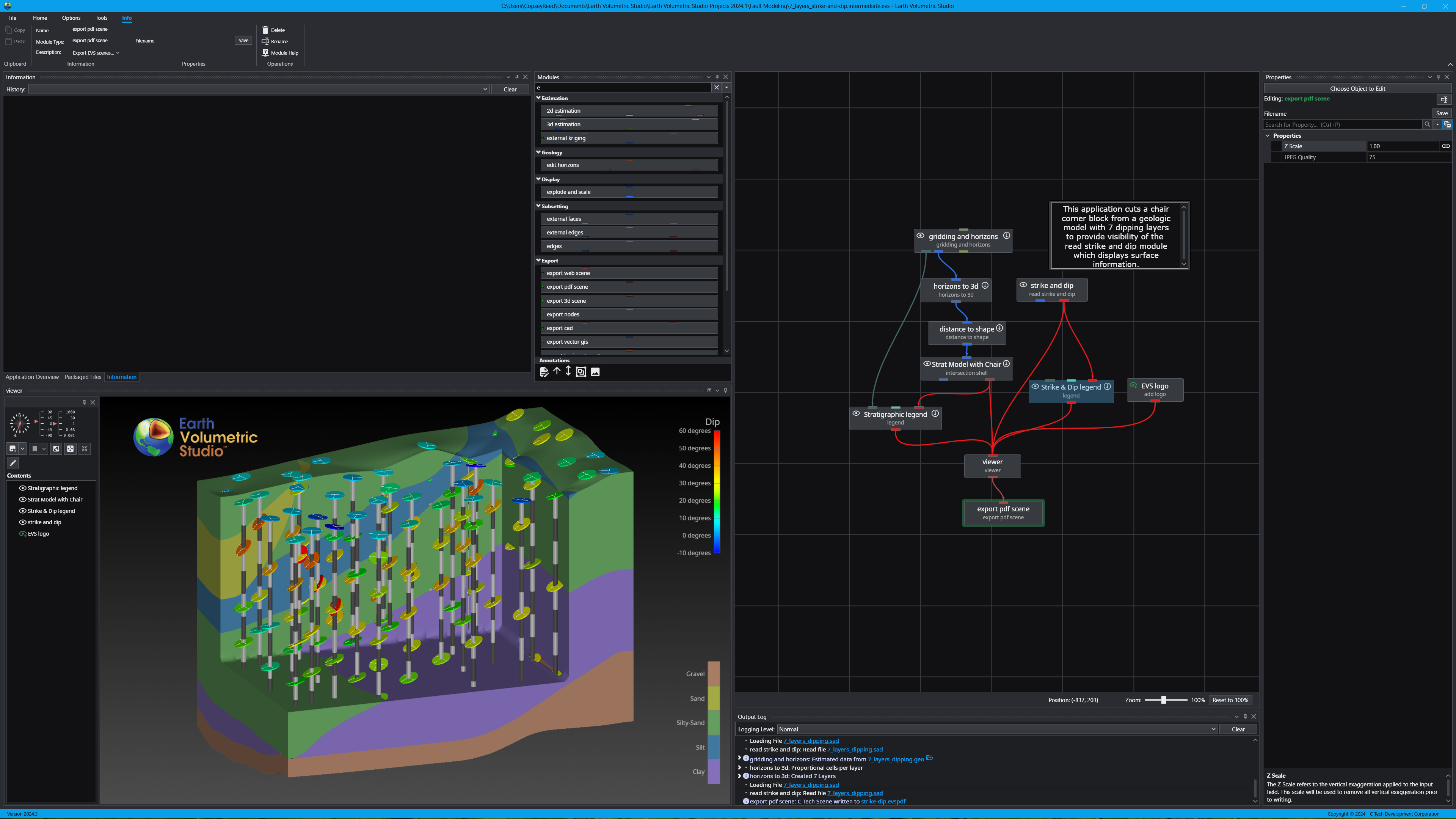The image size is (1456, 819).
Task: Click the module search field showing 'e'
Action: [622, 88]
